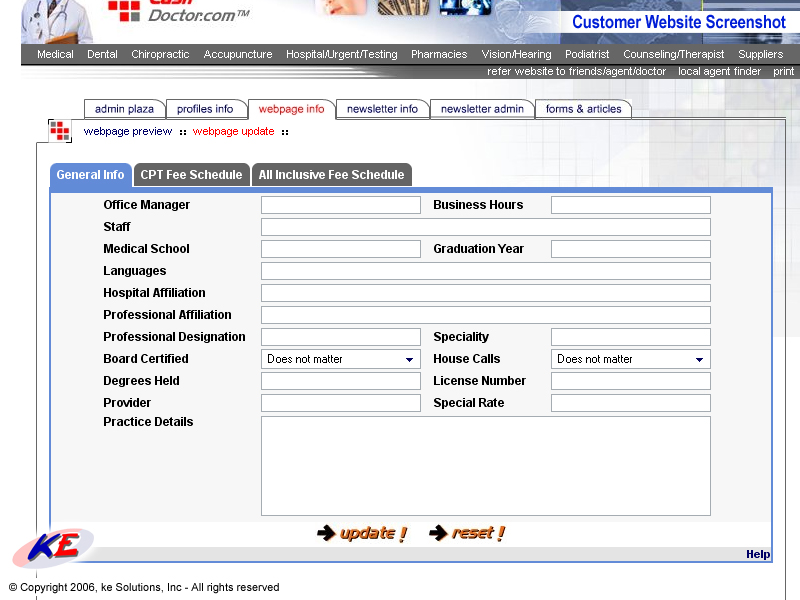
Task: Focus the Degrees Held field
Action: [341, 381]
